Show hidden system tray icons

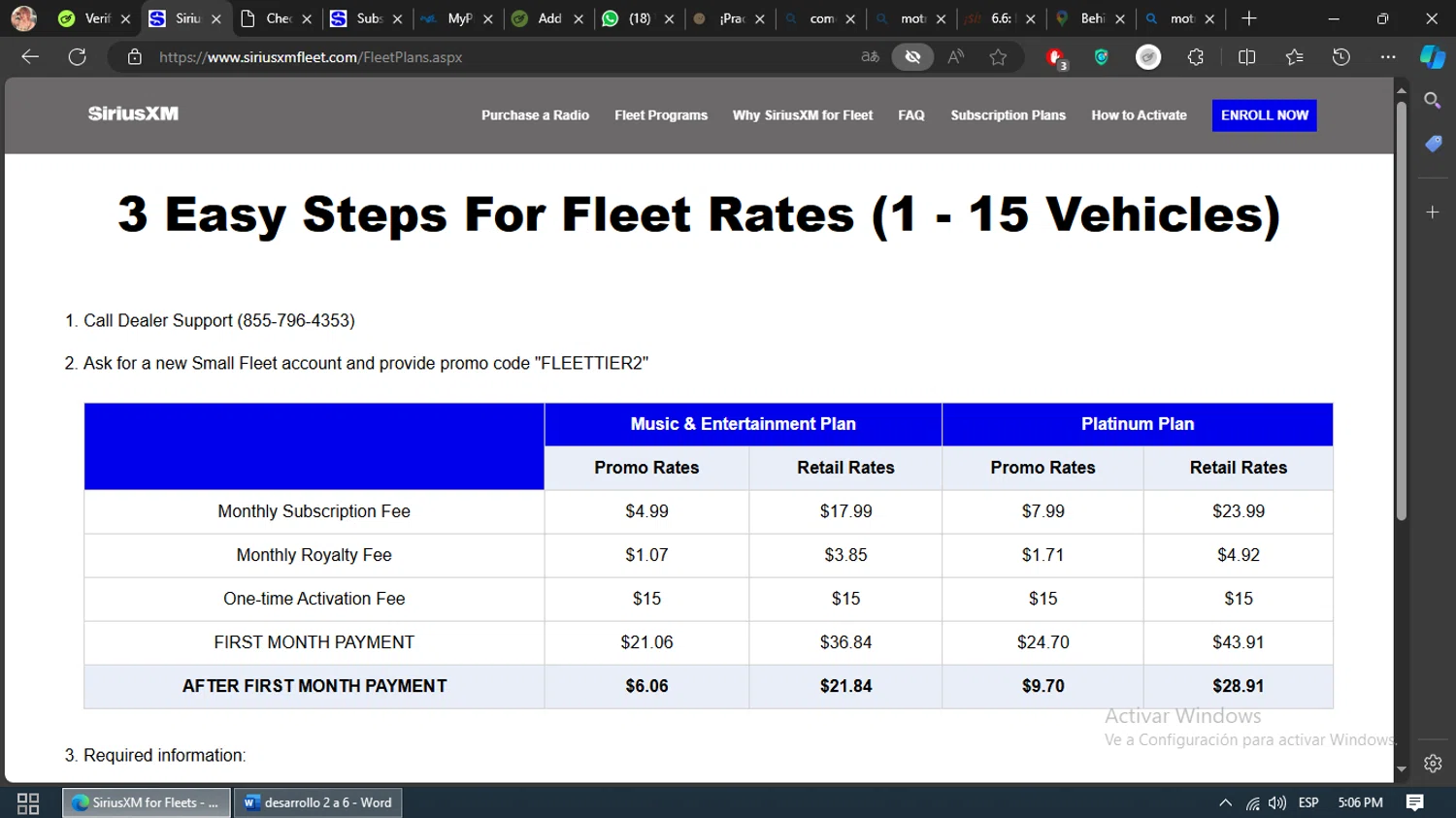tap(1225, 802)
